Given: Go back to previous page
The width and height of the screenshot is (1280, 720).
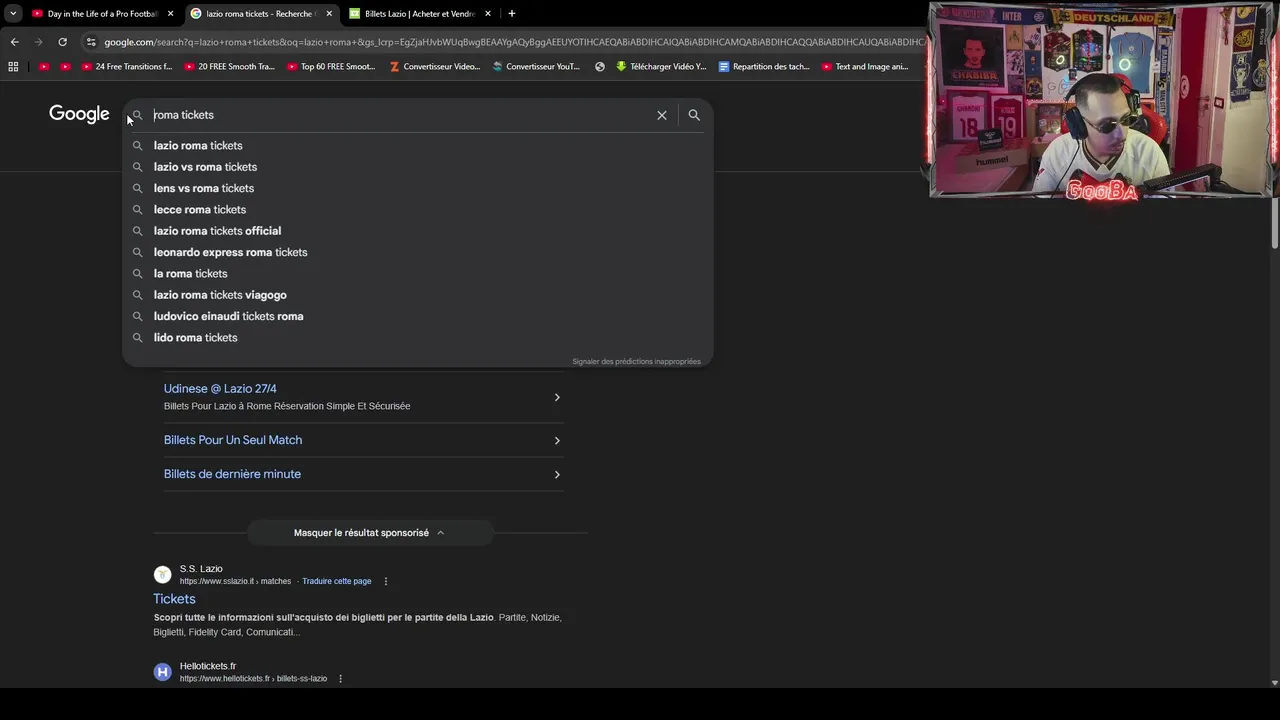Looking at the screenshot, I should (14, 42).
